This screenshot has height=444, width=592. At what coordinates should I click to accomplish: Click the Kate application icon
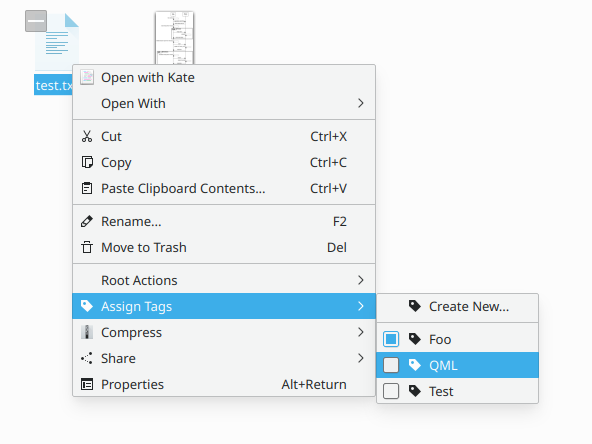87,77
